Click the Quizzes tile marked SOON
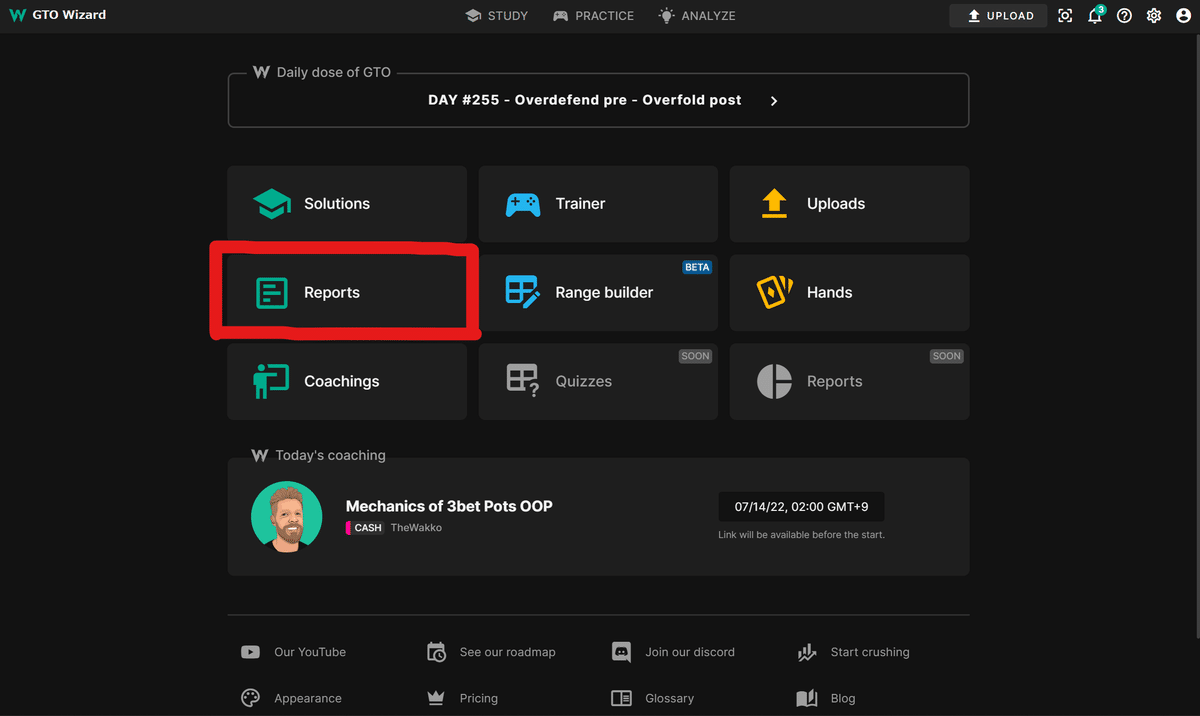Screen dimensions: 1200x716 [x=598, y=382]
